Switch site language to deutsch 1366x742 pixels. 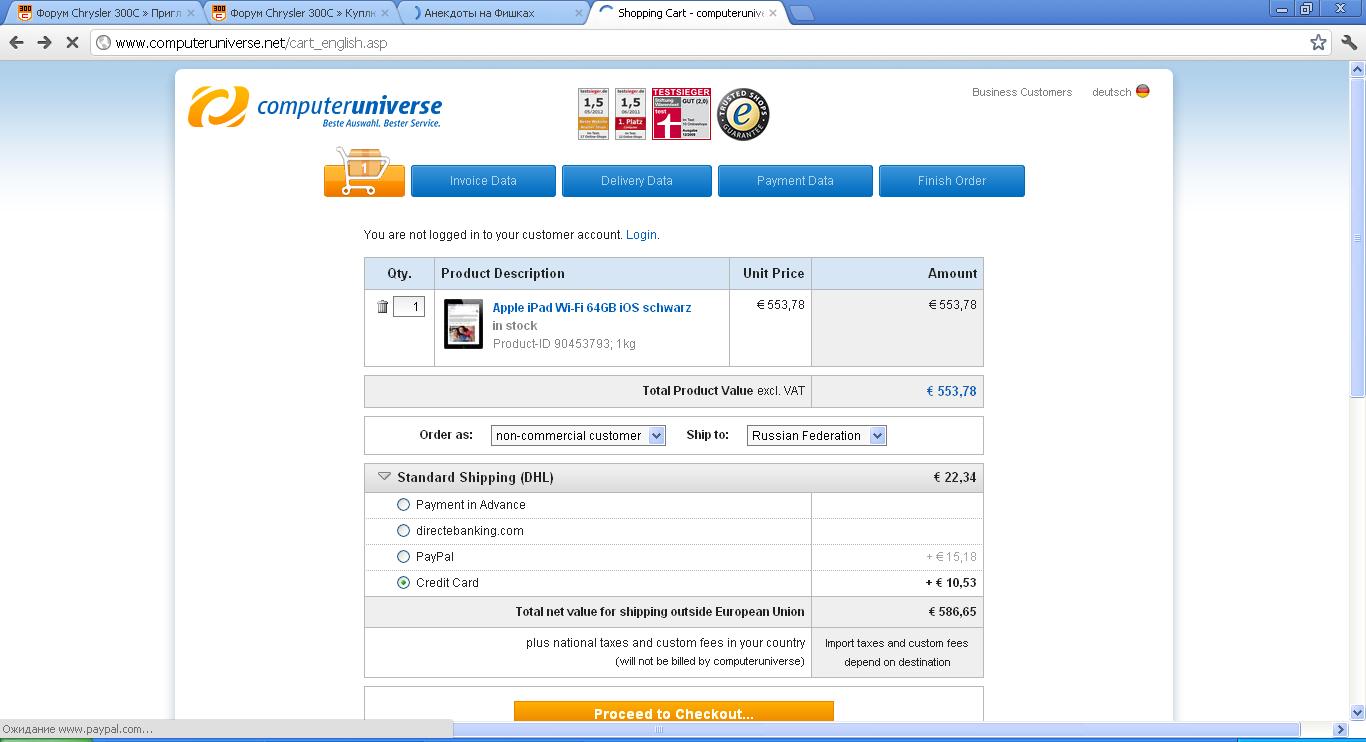pyautogui.click(x=1112, y=92)
